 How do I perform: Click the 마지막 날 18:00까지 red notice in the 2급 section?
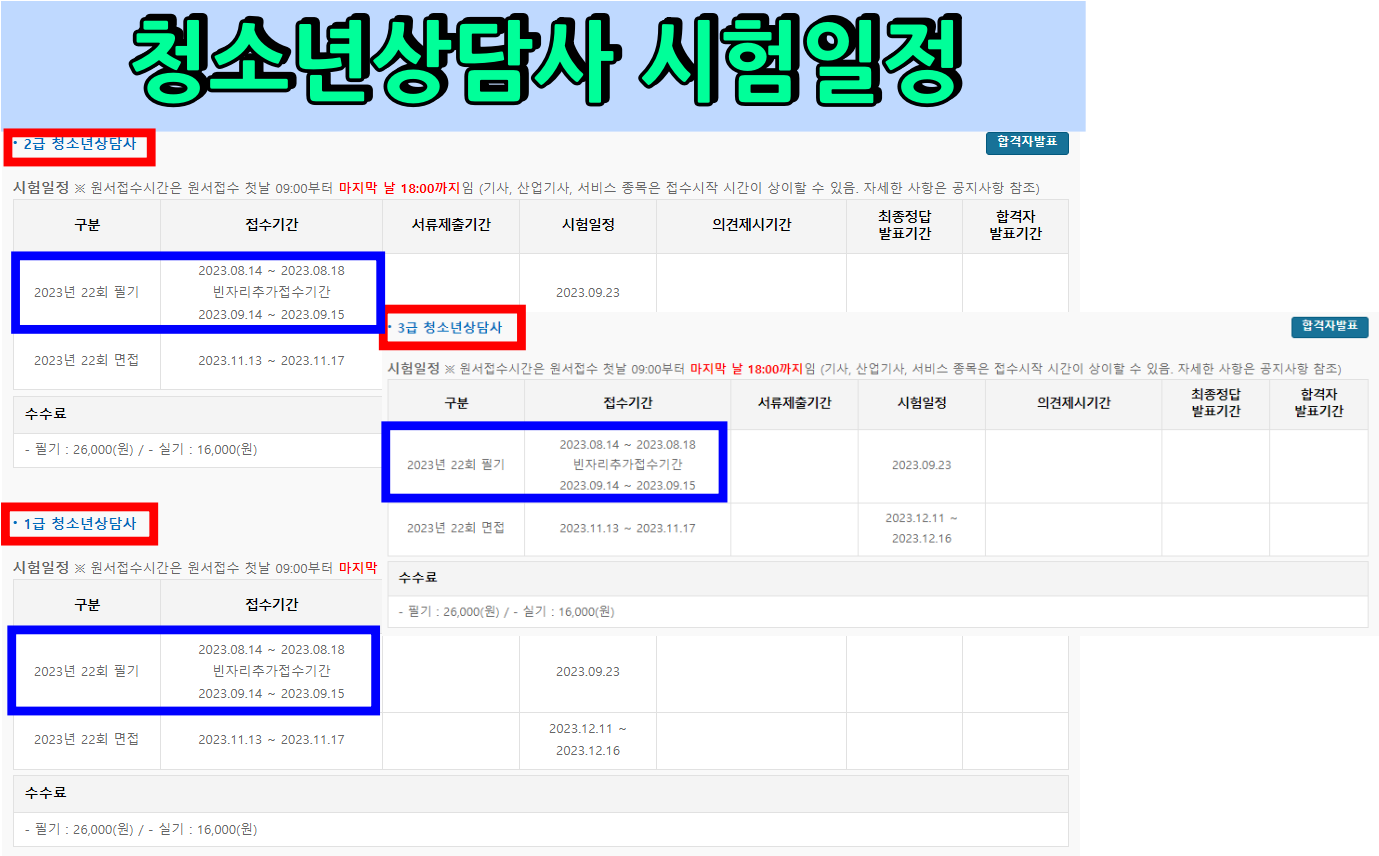pyautogui.click(x=399, y=187)
